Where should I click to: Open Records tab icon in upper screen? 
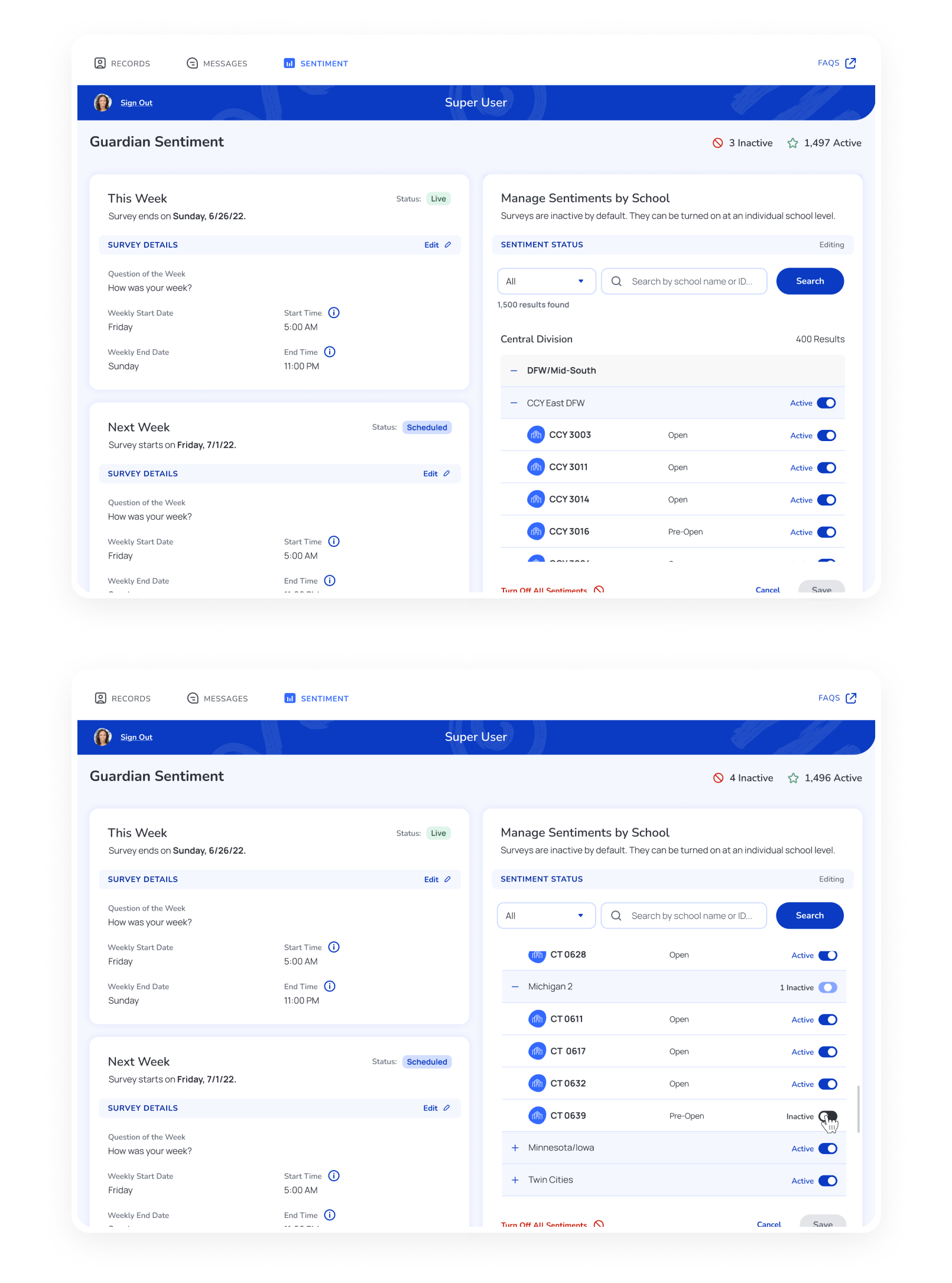(100, 63)
